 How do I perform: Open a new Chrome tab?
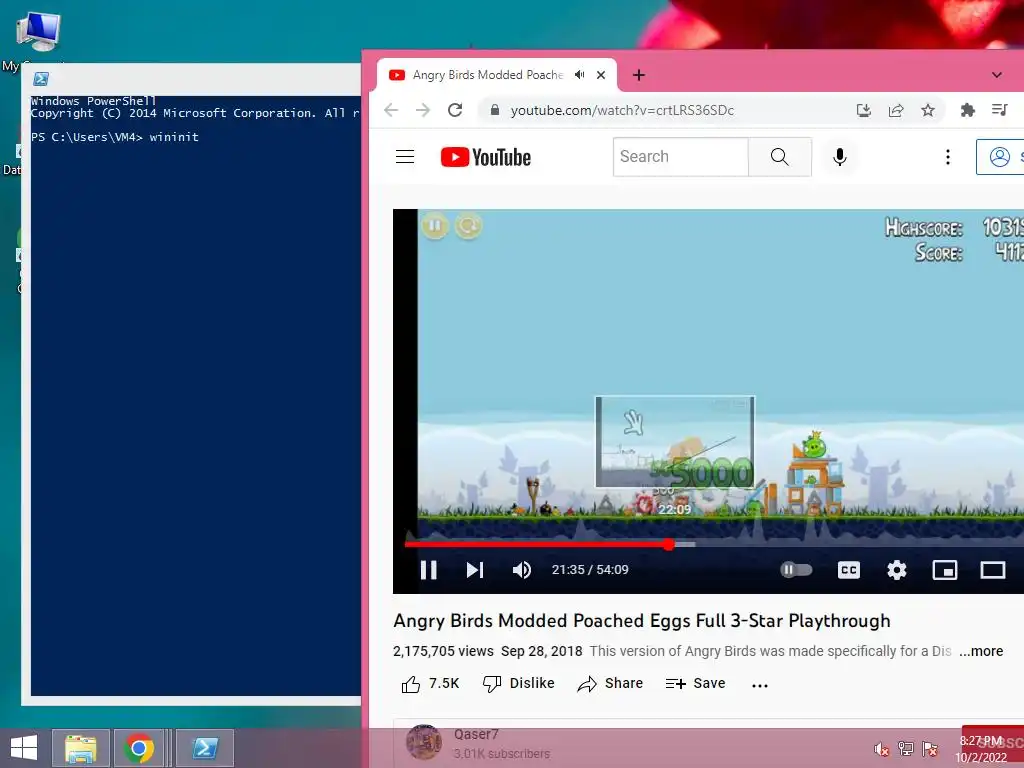click(639, 75)
